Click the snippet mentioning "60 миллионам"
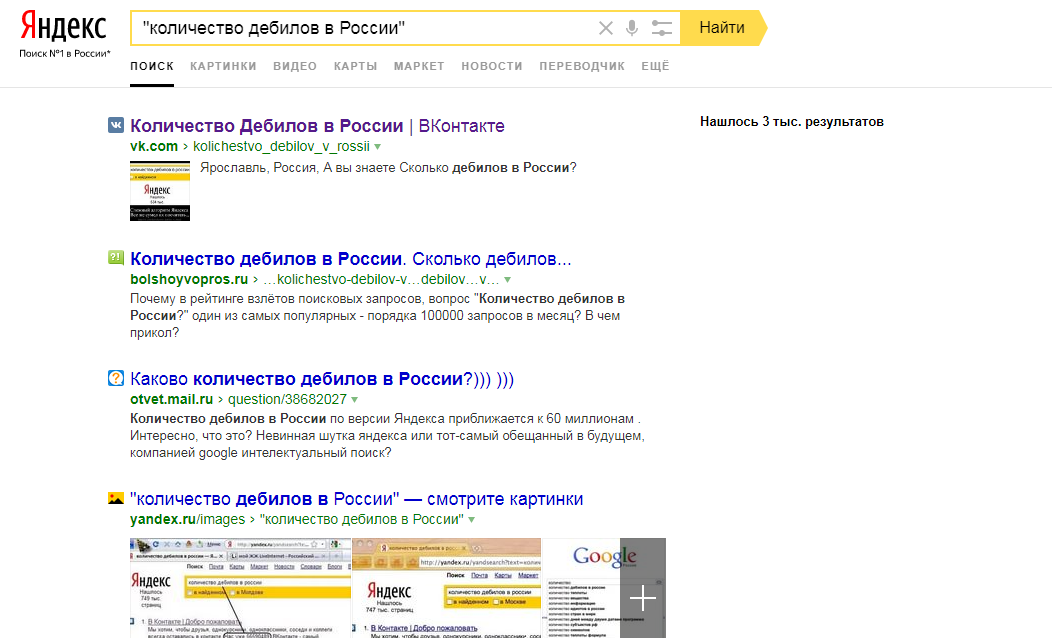This screenshot has height=638, width=1052. (387, 435)
